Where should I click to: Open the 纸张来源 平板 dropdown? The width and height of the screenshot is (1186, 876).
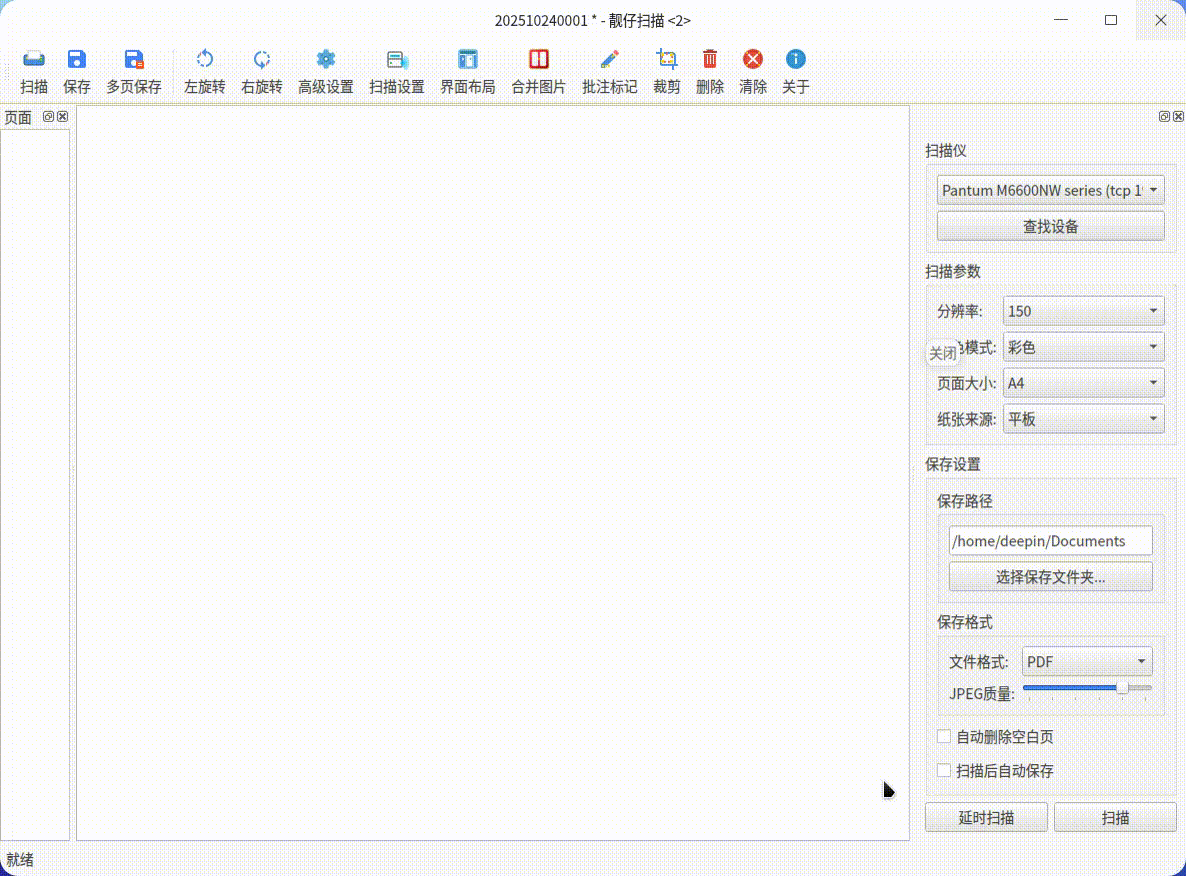point(1083,419)
